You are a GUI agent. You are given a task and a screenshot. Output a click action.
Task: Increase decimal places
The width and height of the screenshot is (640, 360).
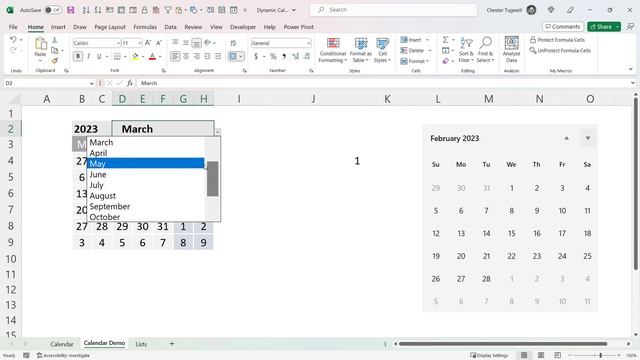click(x=296, y=56)
